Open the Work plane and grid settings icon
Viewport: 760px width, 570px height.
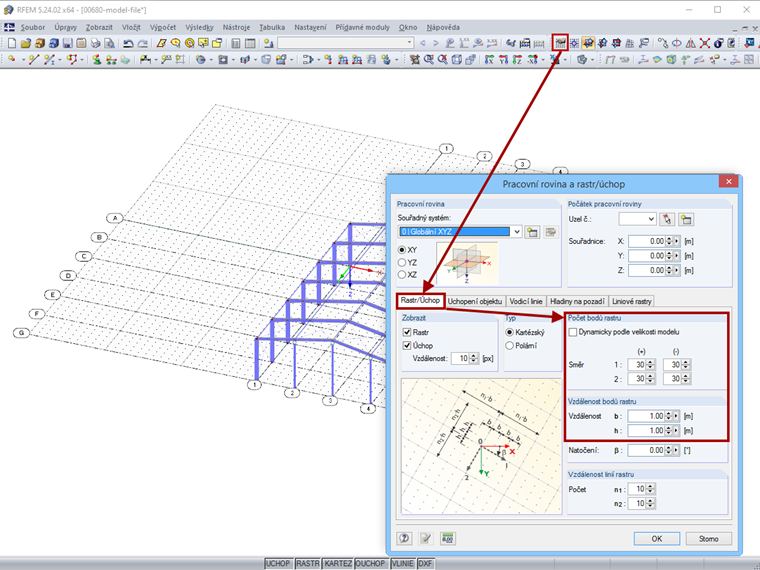[560, 43]
